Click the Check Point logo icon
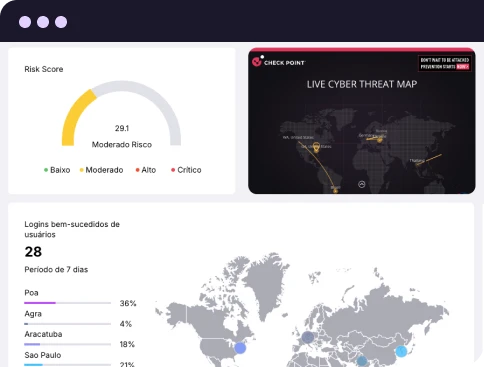 click(x=257, y=61)
